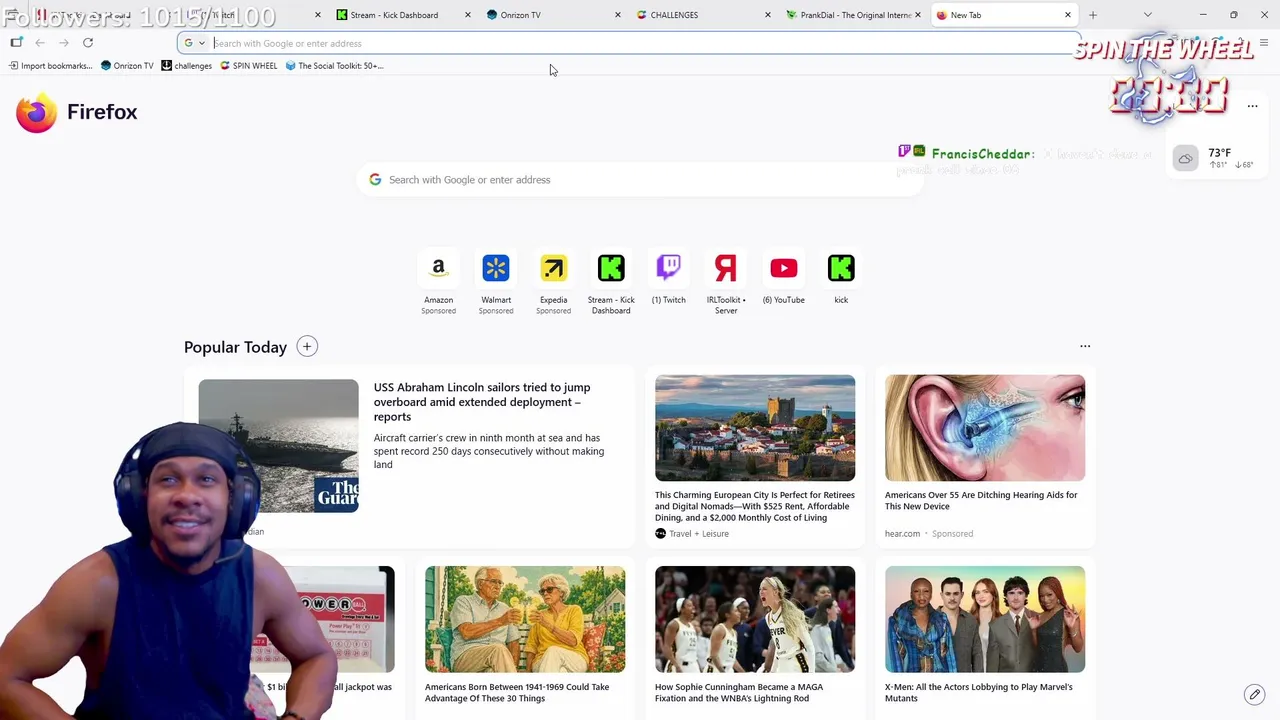Open the Charming European City article image

pos(755,428)
